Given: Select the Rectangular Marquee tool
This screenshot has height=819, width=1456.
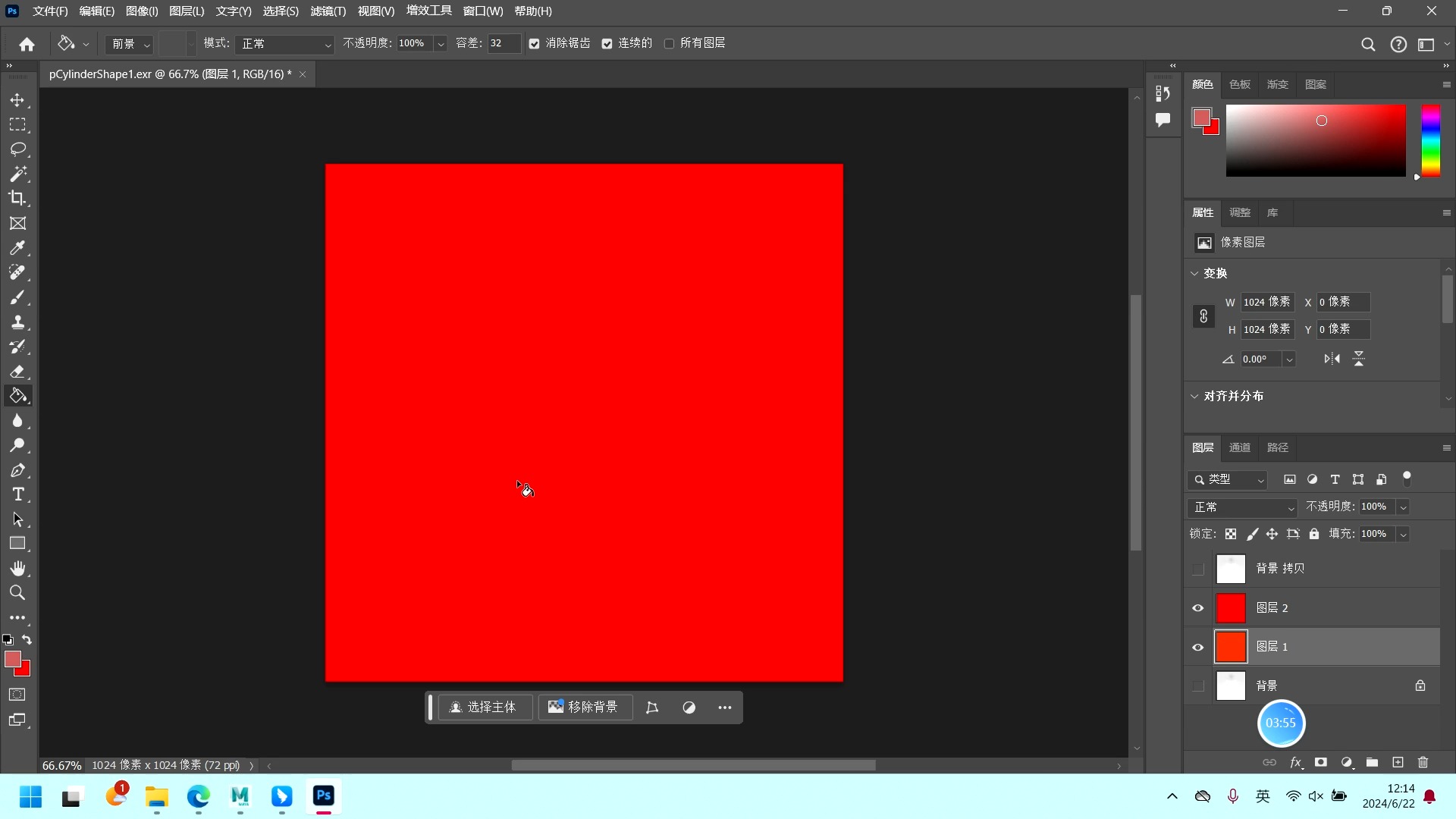Looking at the screenshot, I should (17, 124).
